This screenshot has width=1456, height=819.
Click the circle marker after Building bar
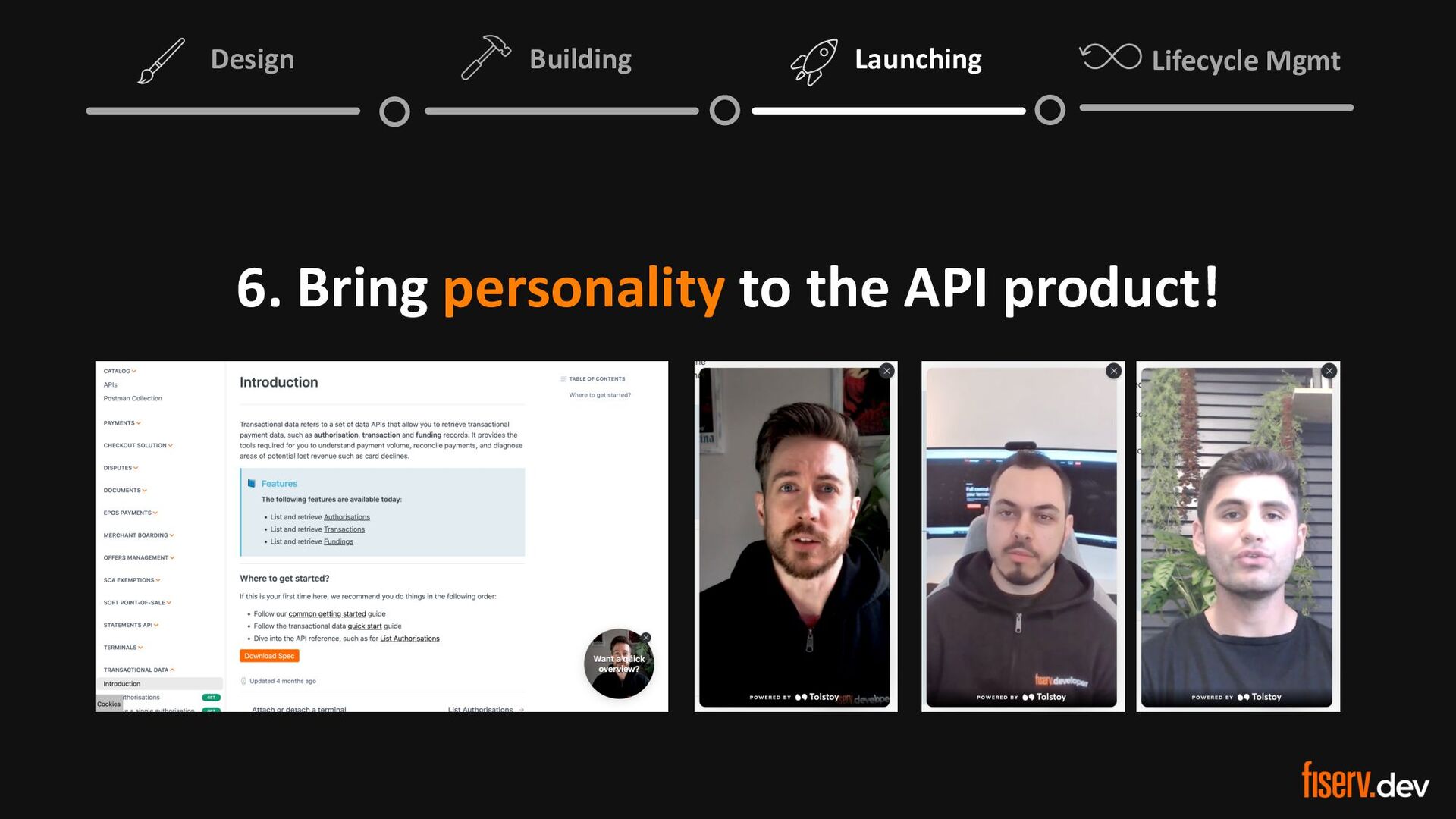pyautogui.click(x=725, y=111)
